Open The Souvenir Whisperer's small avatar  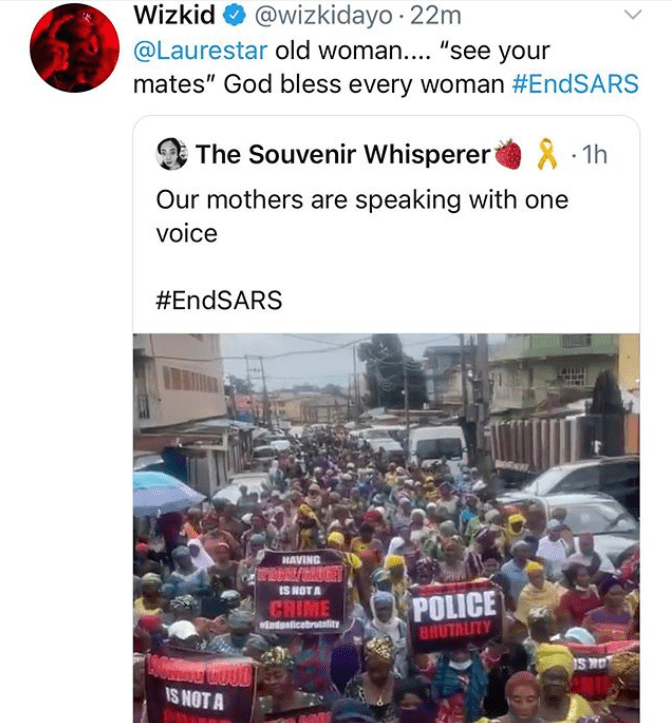173,154
